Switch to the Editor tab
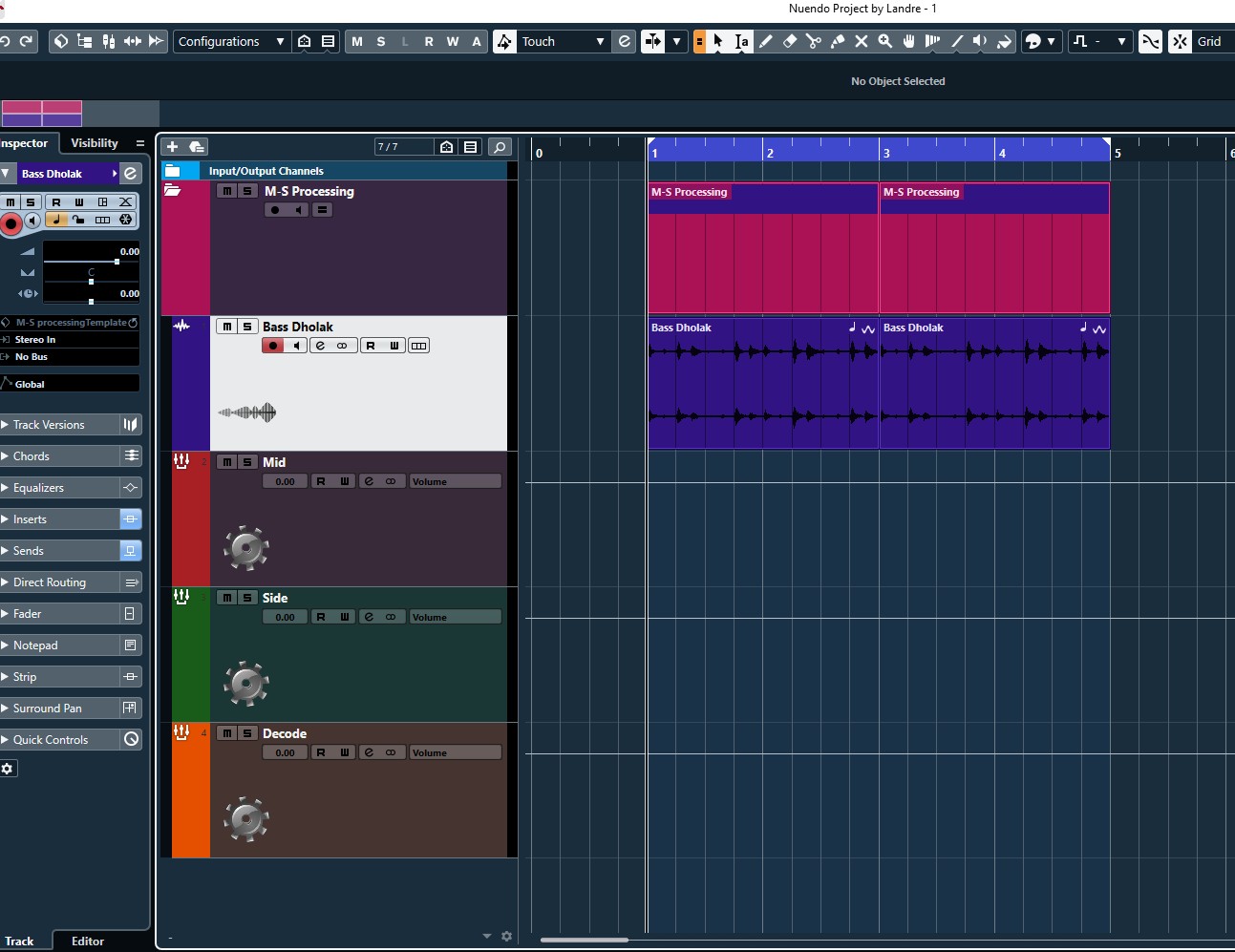This screenshot has height=952, width=1235. [x=88, y=941]
